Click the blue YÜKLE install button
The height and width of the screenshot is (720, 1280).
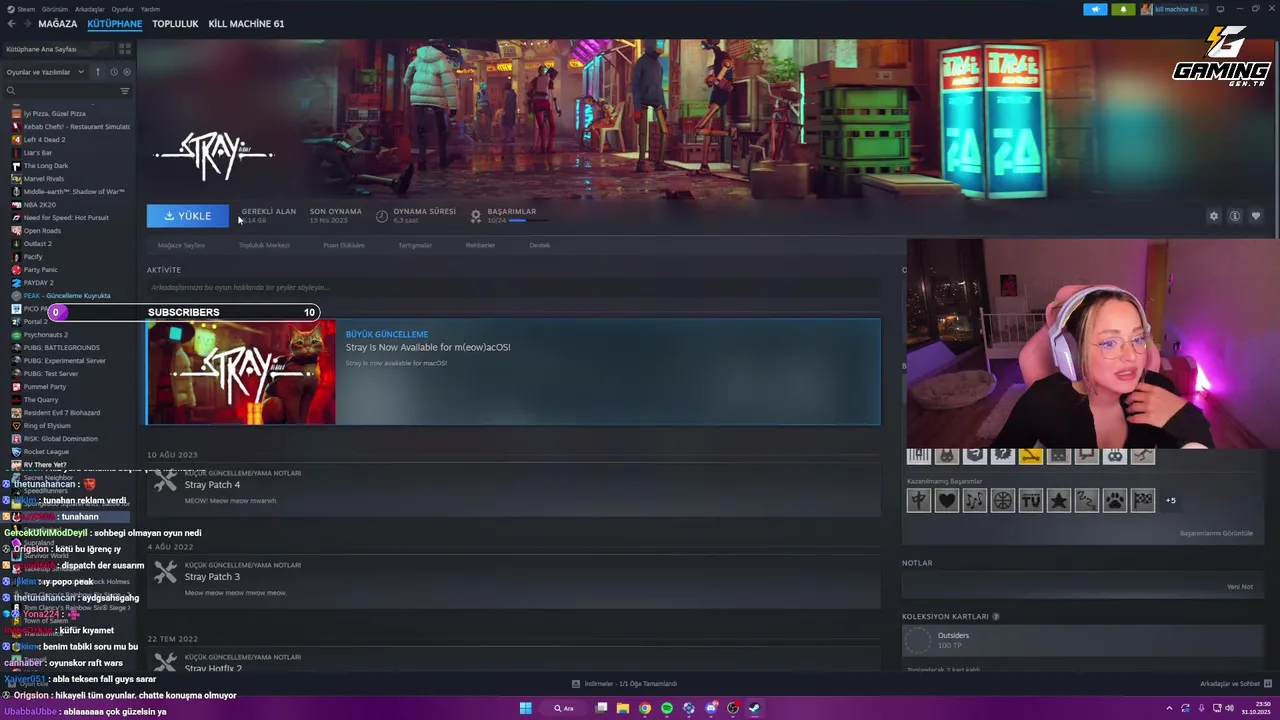[x=188, y=216]
